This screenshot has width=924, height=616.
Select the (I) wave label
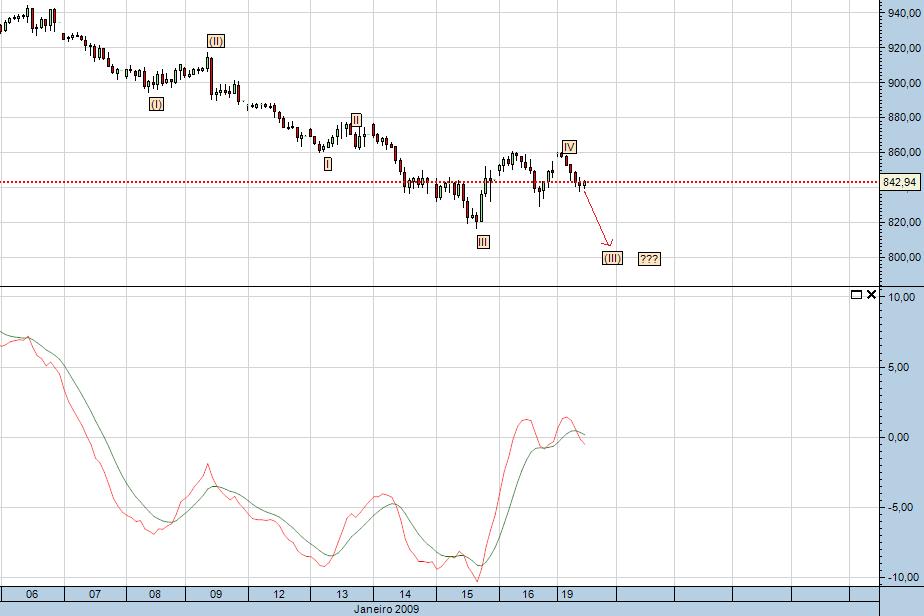tap(156, 104)
